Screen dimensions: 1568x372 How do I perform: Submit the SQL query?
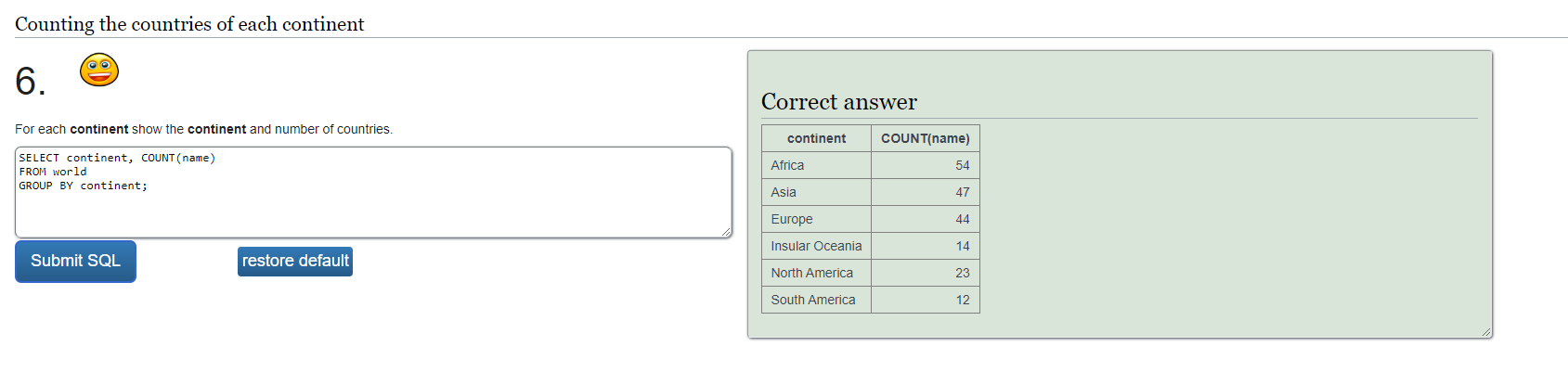(x=75, y=262)
